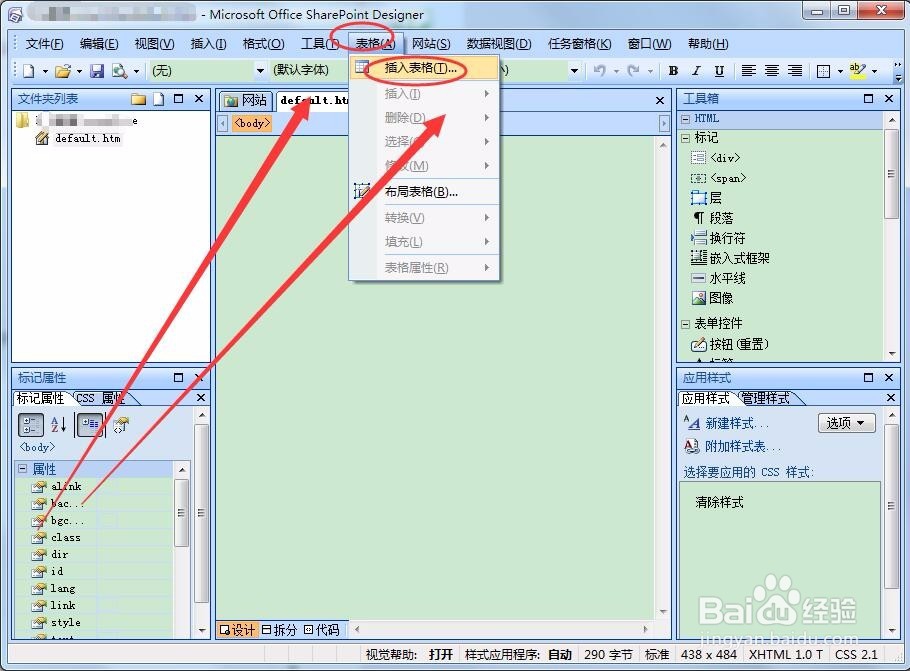
Task: Choose 插入表格(T)... from Table menu
Action: pos(424,68)
